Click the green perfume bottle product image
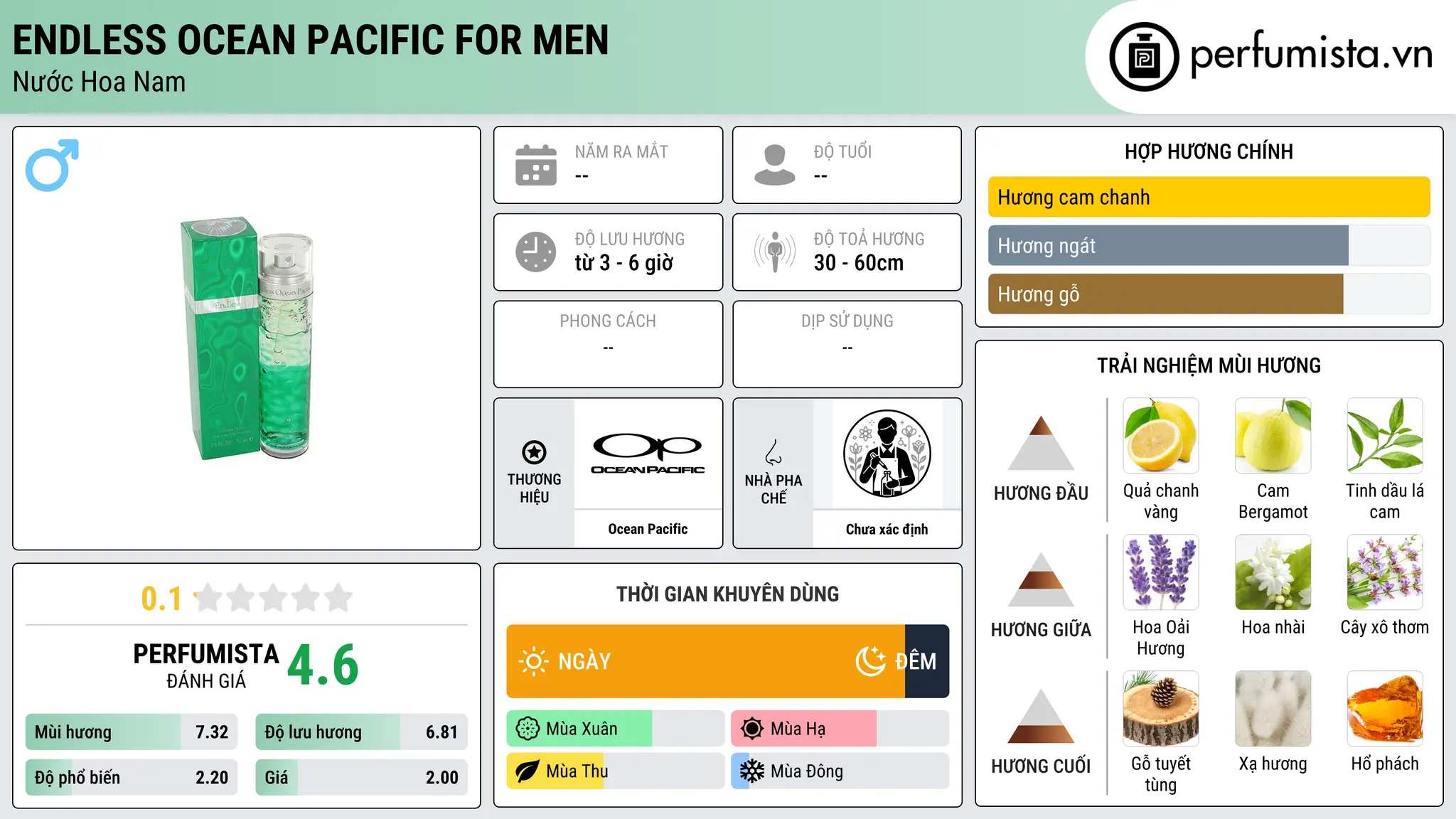Image resolution: width=1456 pixels, height=819 pixels. [x=247, y=338]
